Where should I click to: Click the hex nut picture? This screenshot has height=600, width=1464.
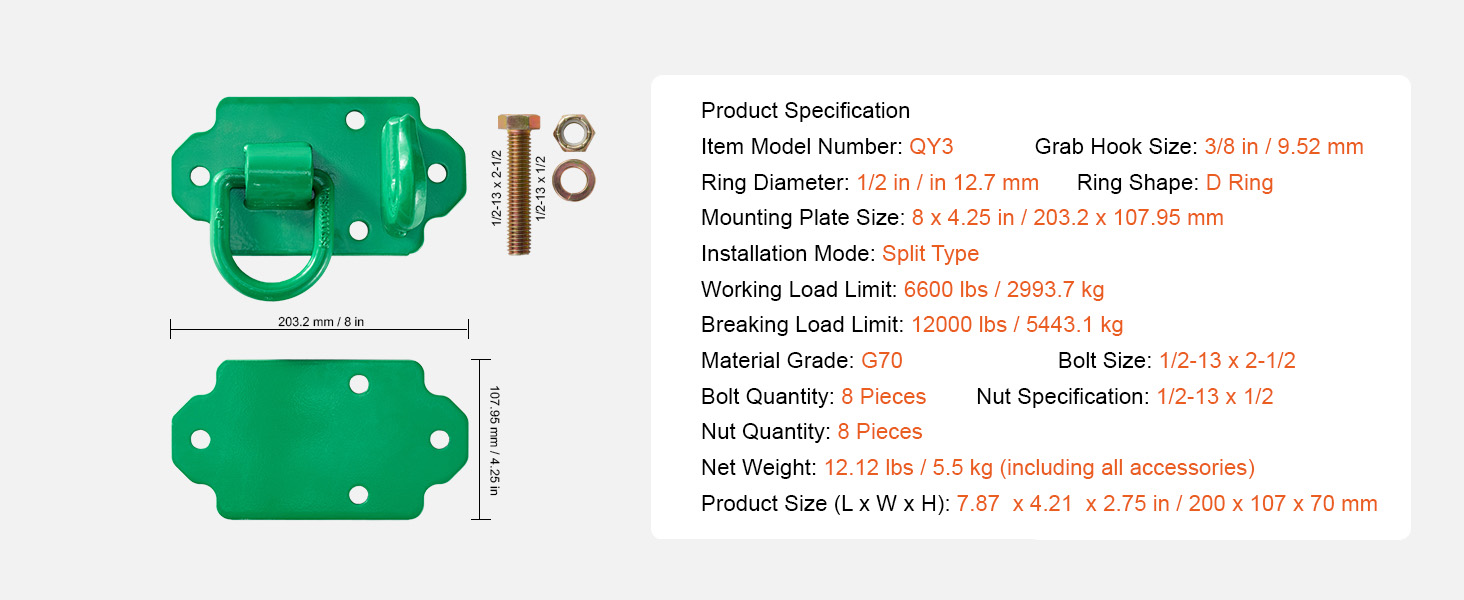click(572, 131)
